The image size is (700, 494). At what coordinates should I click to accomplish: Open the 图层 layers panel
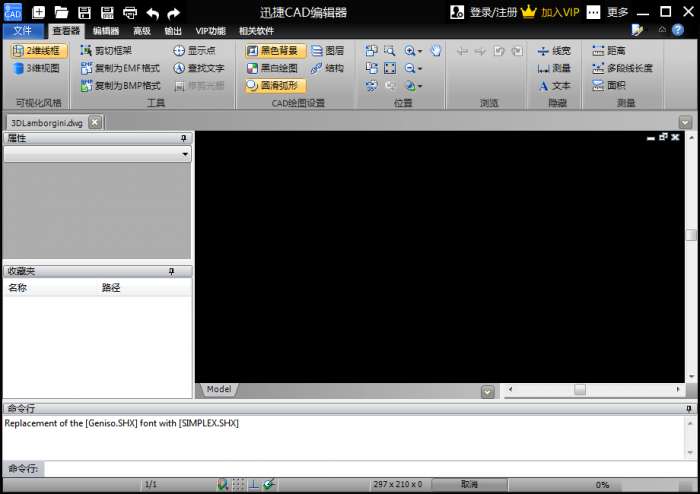(327, 51)
